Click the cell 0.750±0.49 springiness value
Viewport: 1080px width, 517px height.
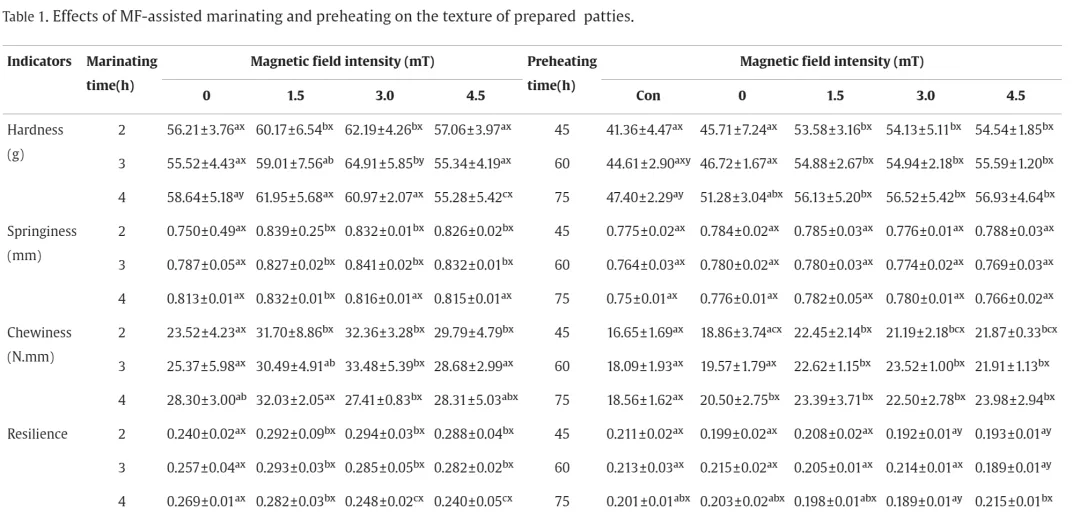coord(206,231)
